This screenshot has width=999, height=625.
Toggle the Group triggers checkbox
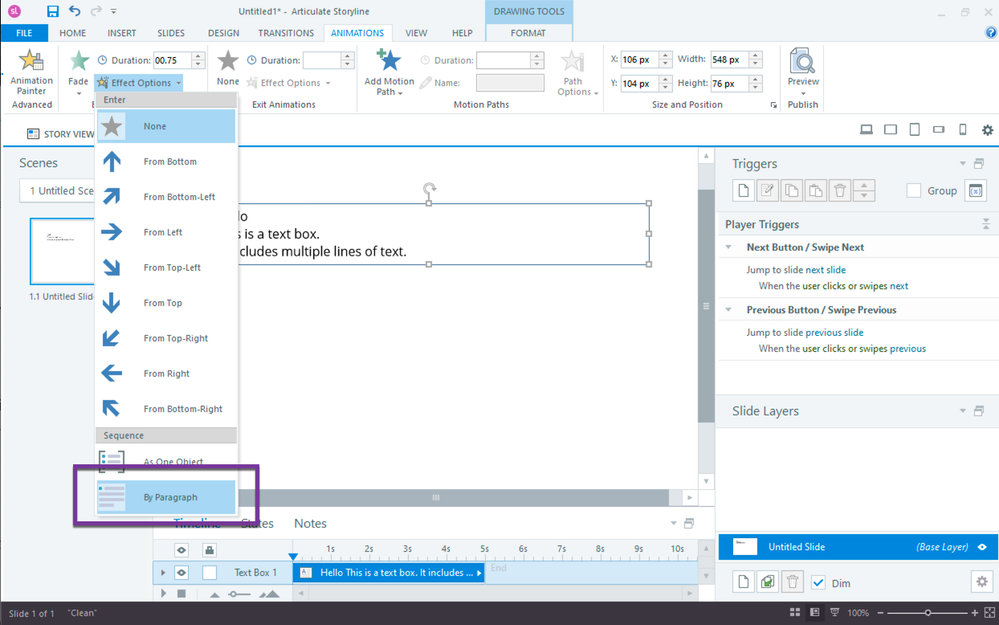[914, 190]
